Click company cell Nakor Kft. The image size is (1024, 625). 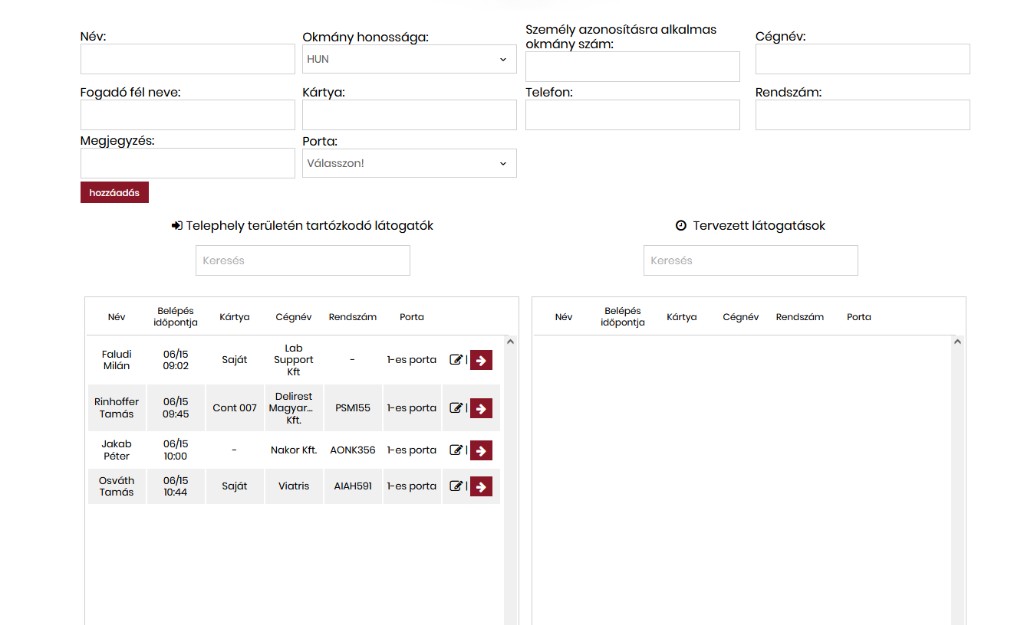click(x=293, y=450)
